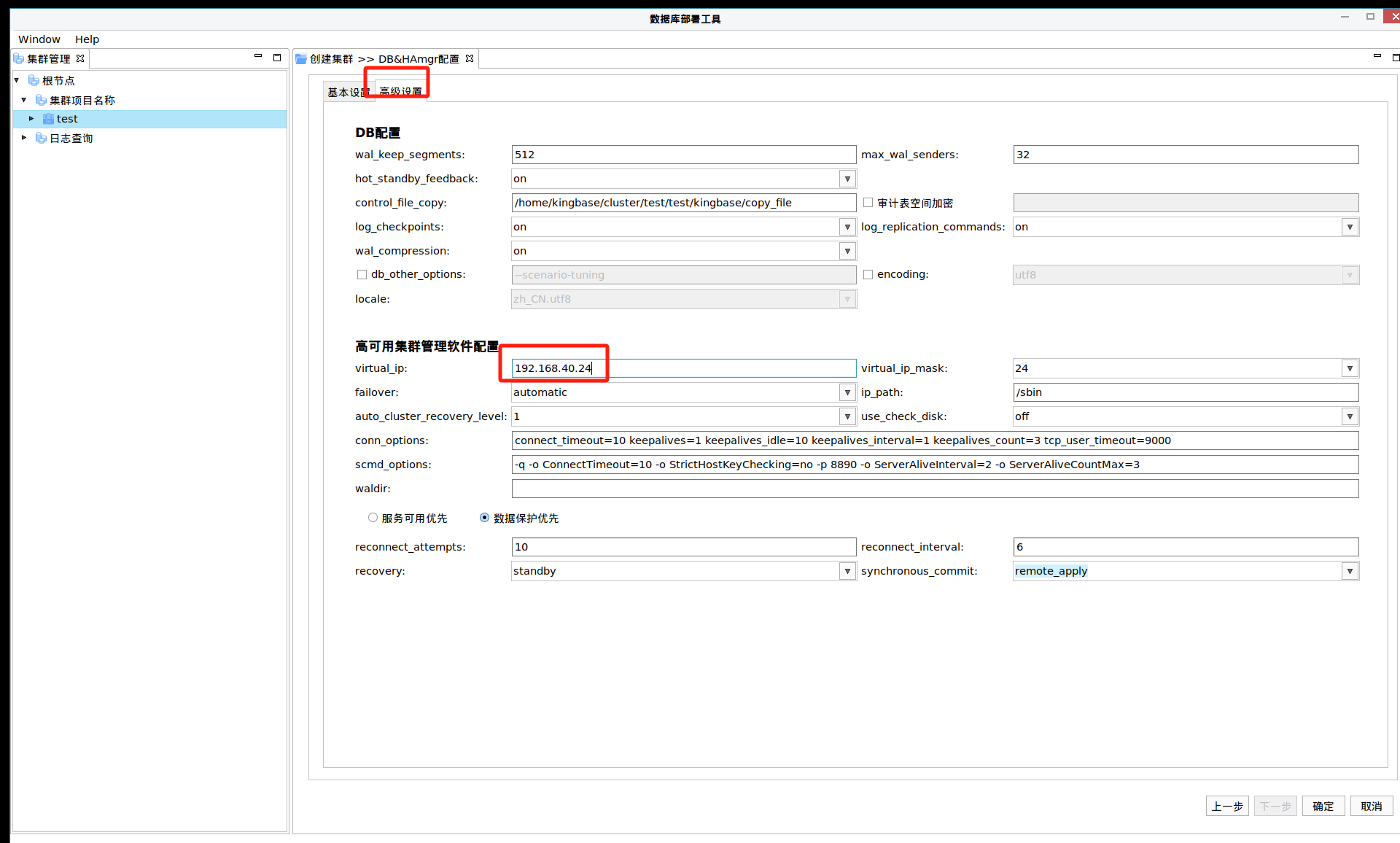Open the hot_standby_feedback dropdown
The image size is (1400, 843).
point(847,179)
